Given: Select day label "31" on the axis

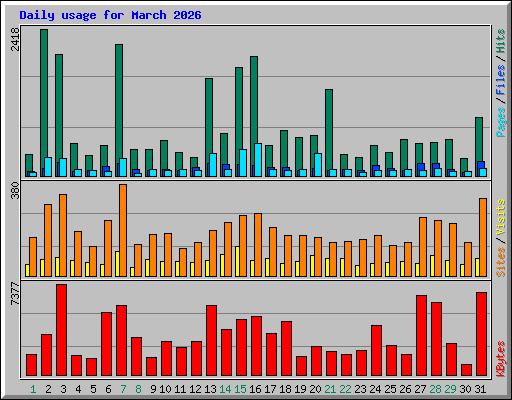Looking at the screenshot, I should pos(480,389).
